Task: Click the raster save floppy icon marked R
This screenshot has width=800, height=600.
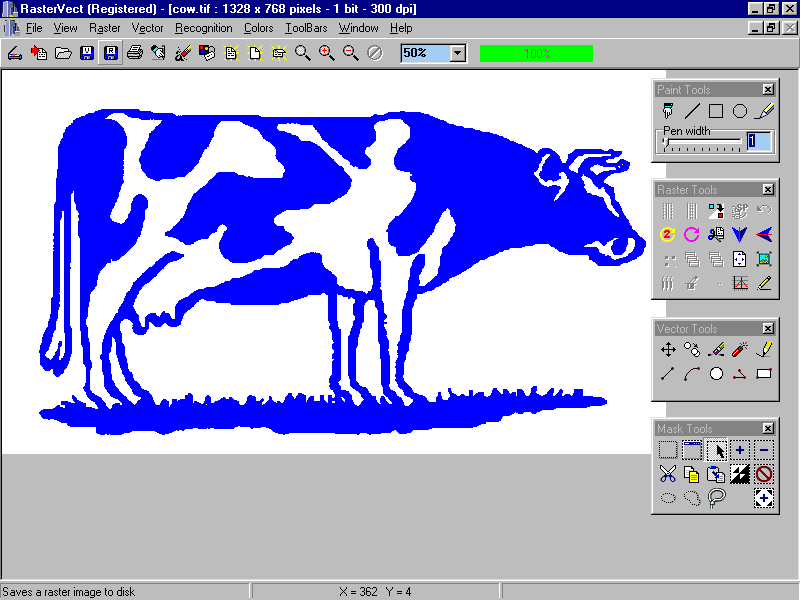Action: pos(111,53)
